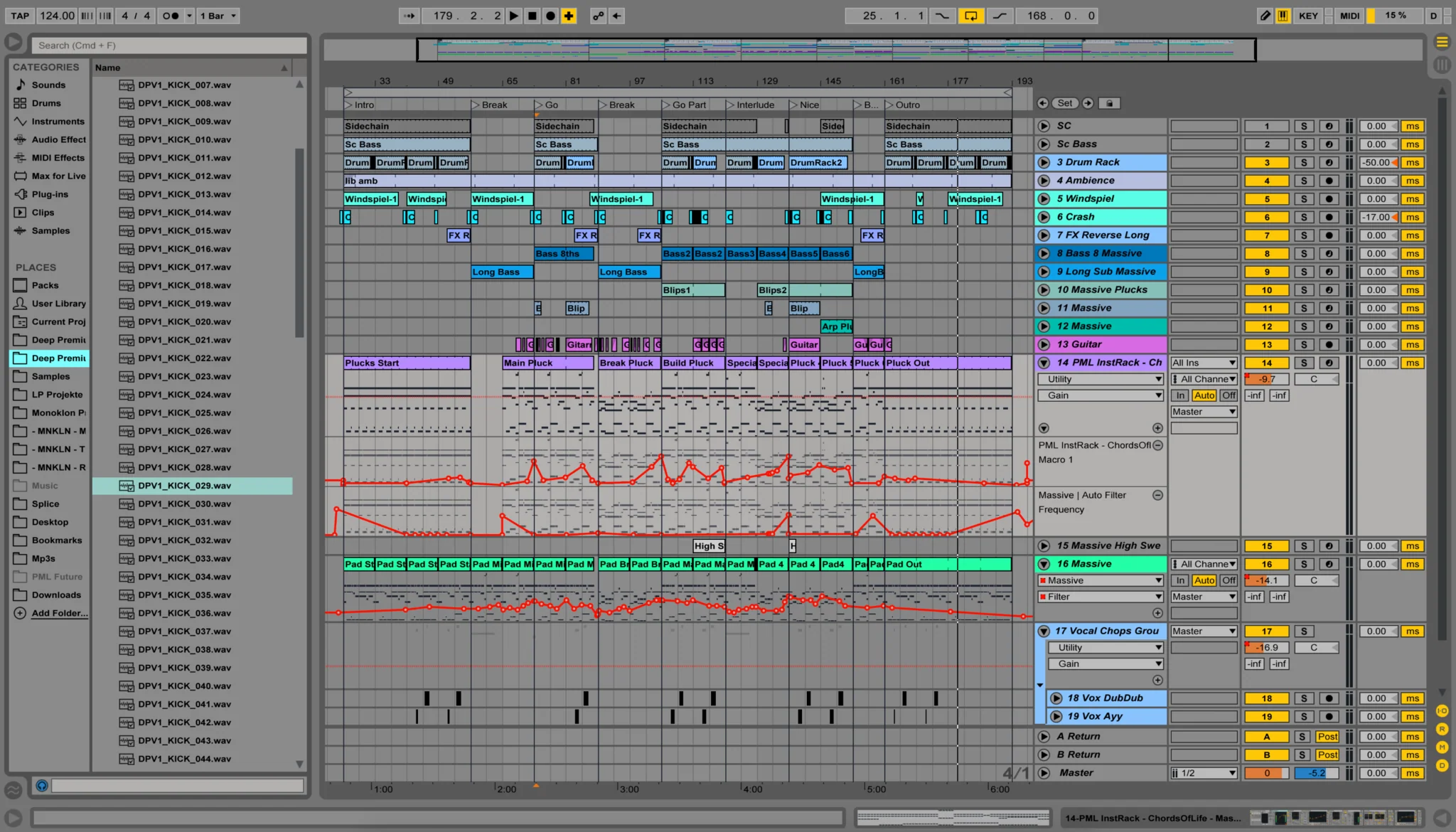Toggle In/Out section show button

coord(1442,710)
